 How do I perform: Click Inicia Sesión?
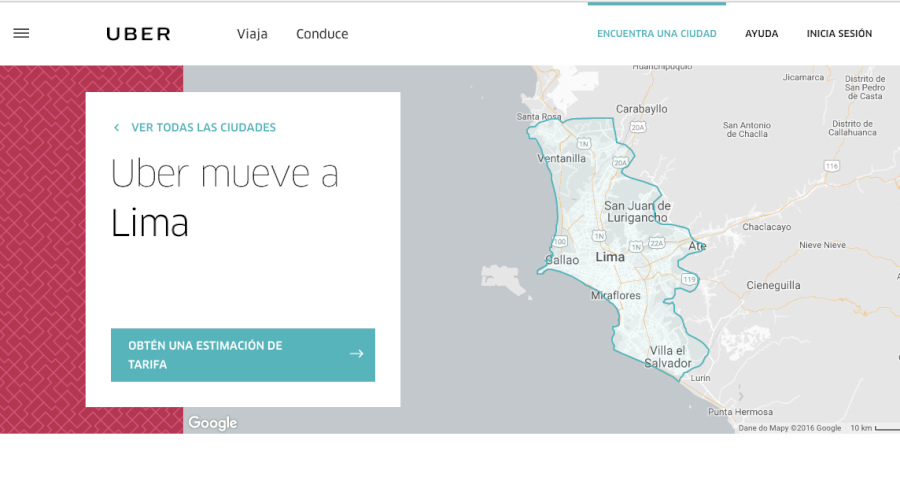tap(839, 34)
